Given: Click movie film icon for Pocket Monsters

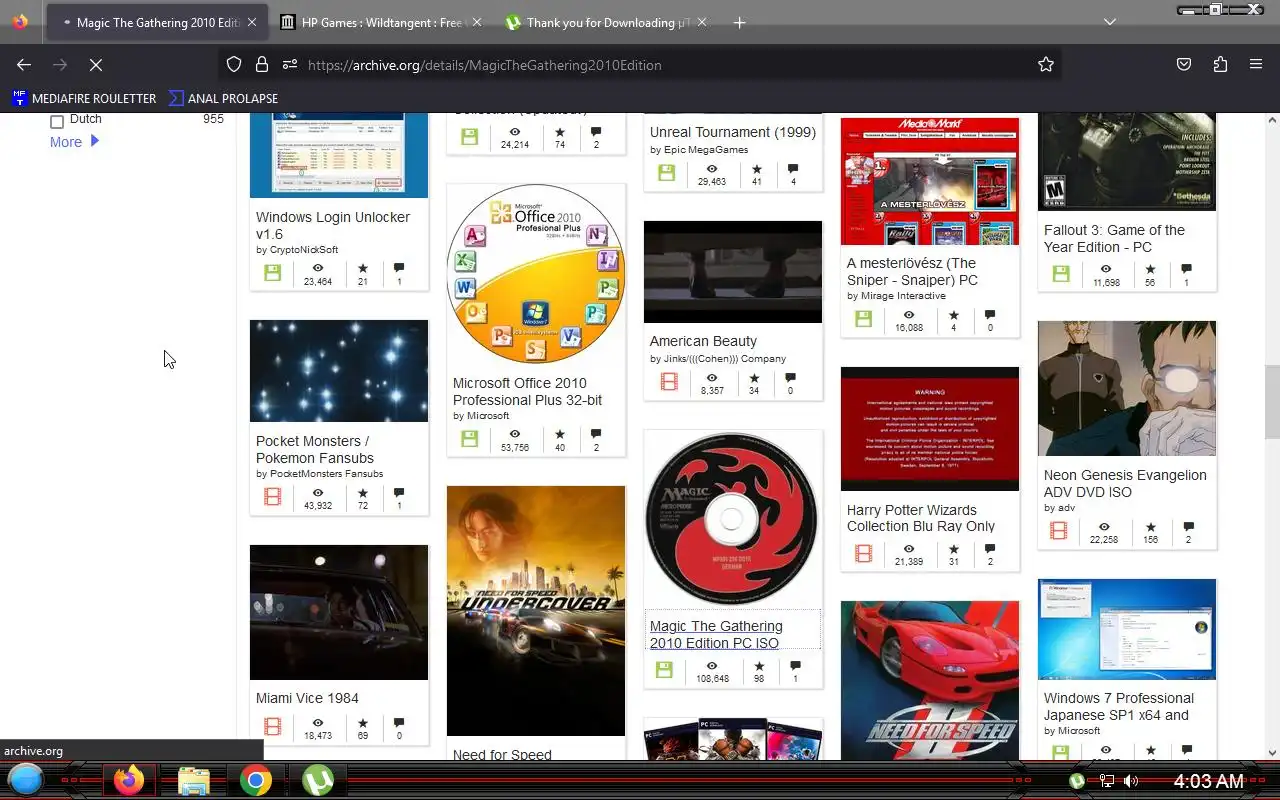Looking at the screenshot, I should [272, 497].
